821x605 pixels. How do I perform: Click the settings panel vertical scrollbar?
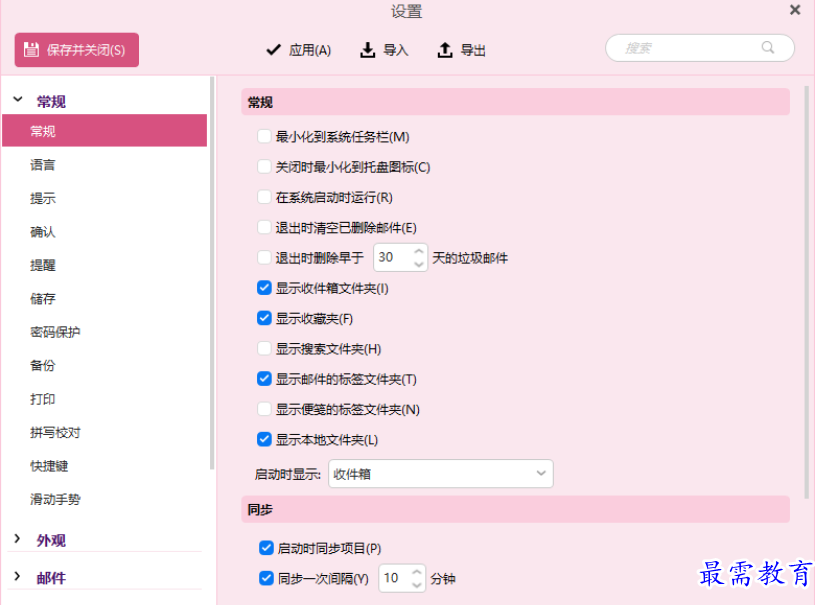coord(806,292)
